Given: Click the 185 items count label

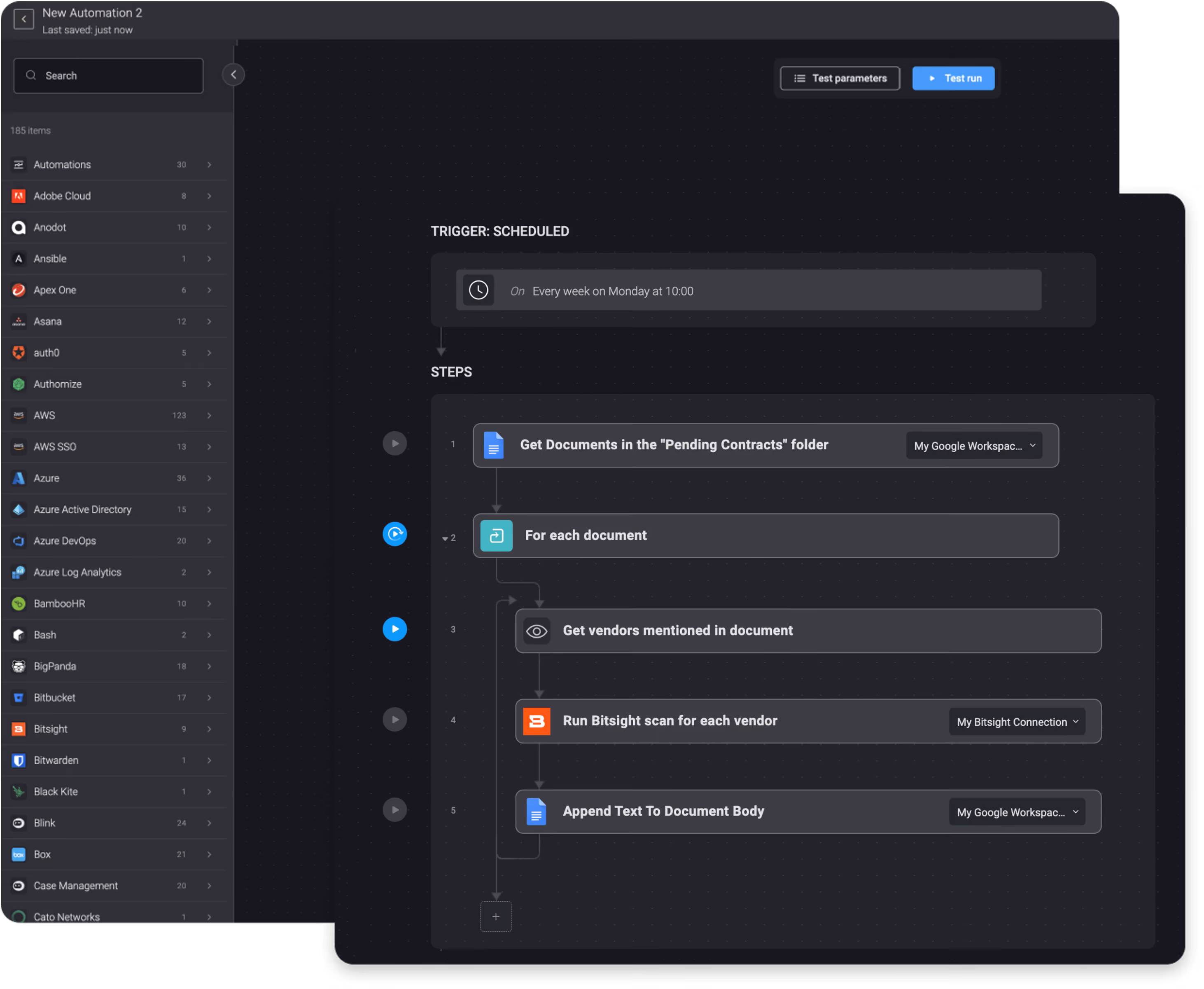Looking at the screenshot, I should (x=31, y=131).
